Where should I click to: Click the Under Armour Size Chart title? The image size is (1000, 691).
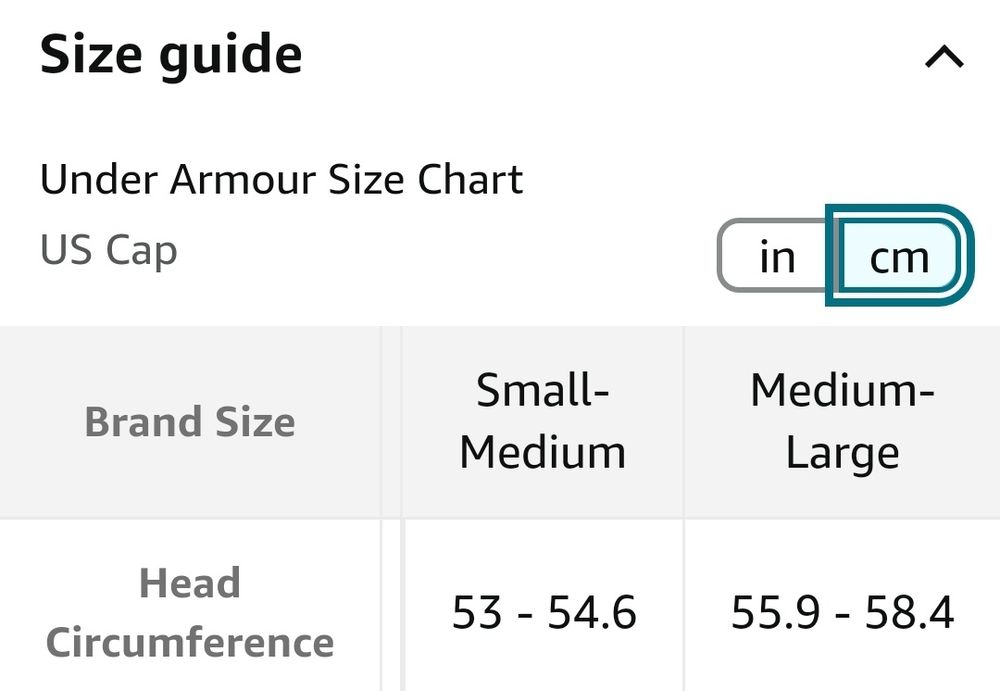pyautogui.click(x=281, y=180)
